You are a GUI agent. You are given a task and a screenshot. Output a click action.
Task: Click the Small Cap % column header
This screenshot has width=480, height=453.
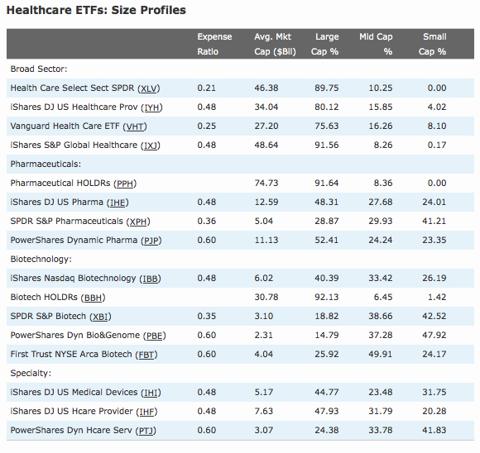point(432,44)
